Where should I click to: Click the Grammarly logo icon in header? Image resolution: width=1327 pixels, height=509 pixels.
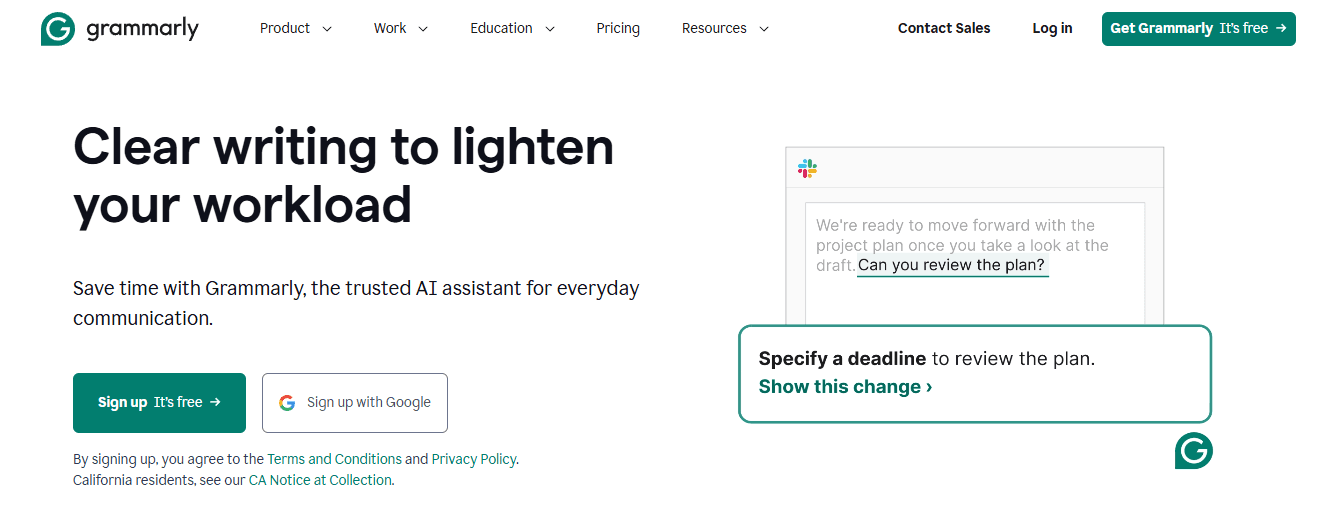pyautogui.click(x=58, y=29)
